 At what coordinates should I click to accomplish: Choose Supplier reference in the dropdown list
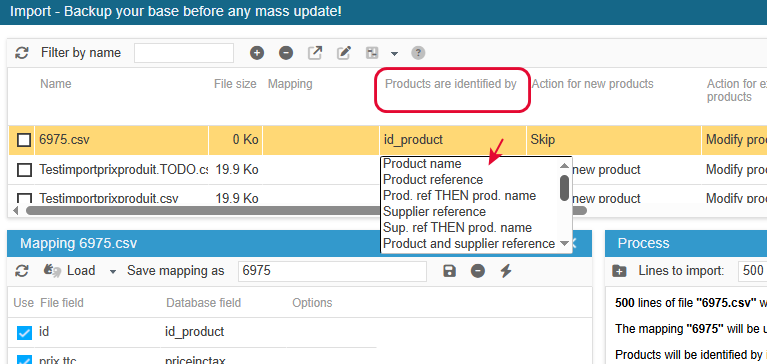[x=434, y=212]
